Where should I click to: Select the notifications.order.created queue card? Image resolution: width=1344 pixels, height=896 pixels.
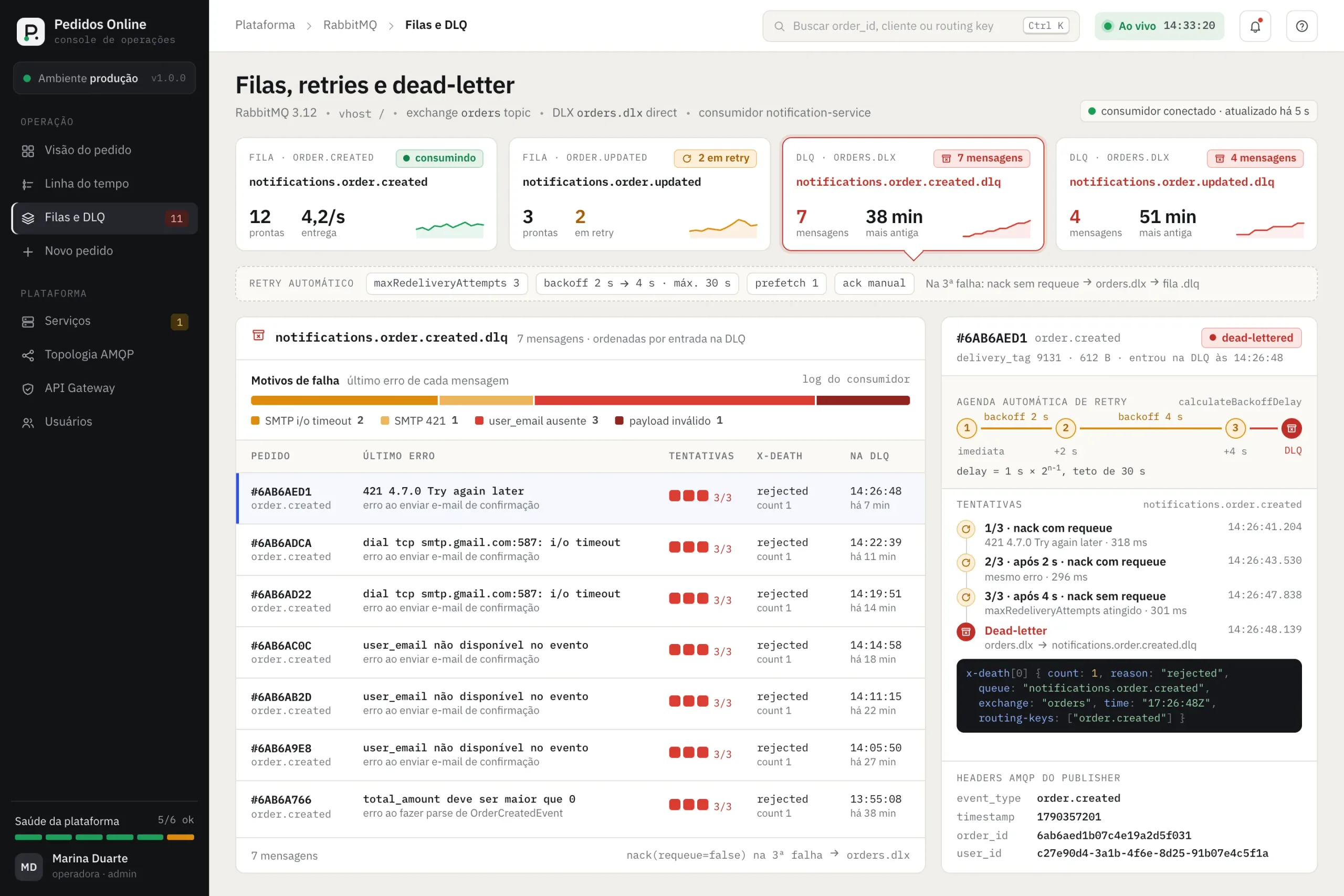coord(366,194)
